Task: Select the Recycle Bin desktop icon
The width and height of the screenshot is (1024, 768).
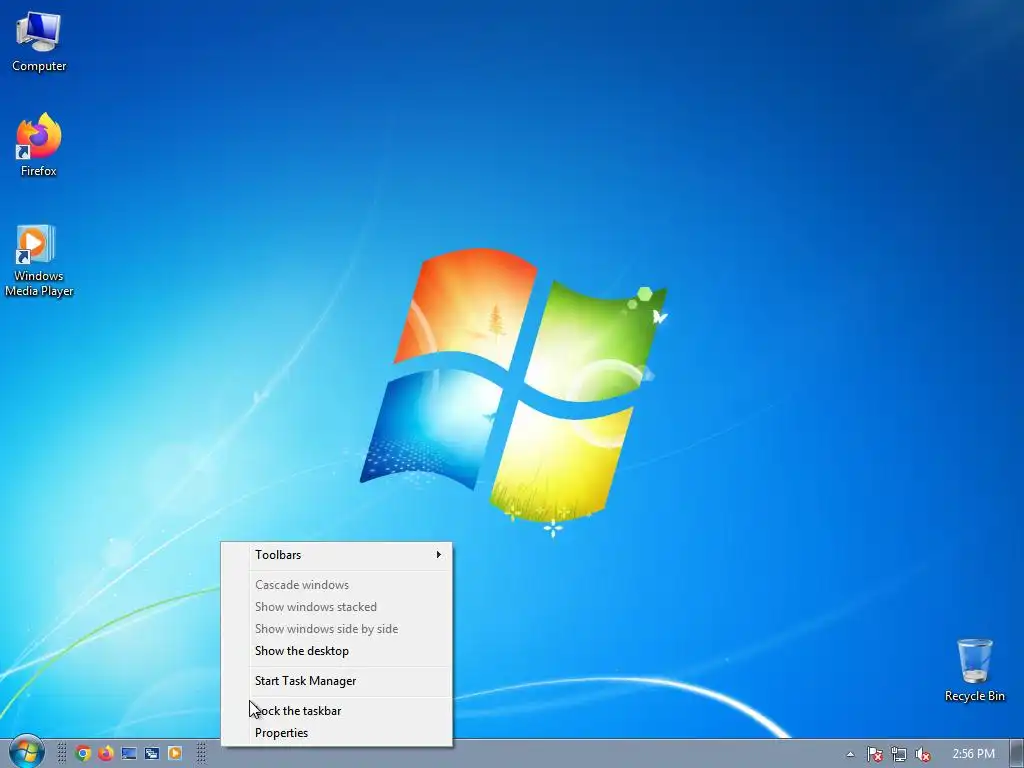Action: pos(974,671)
